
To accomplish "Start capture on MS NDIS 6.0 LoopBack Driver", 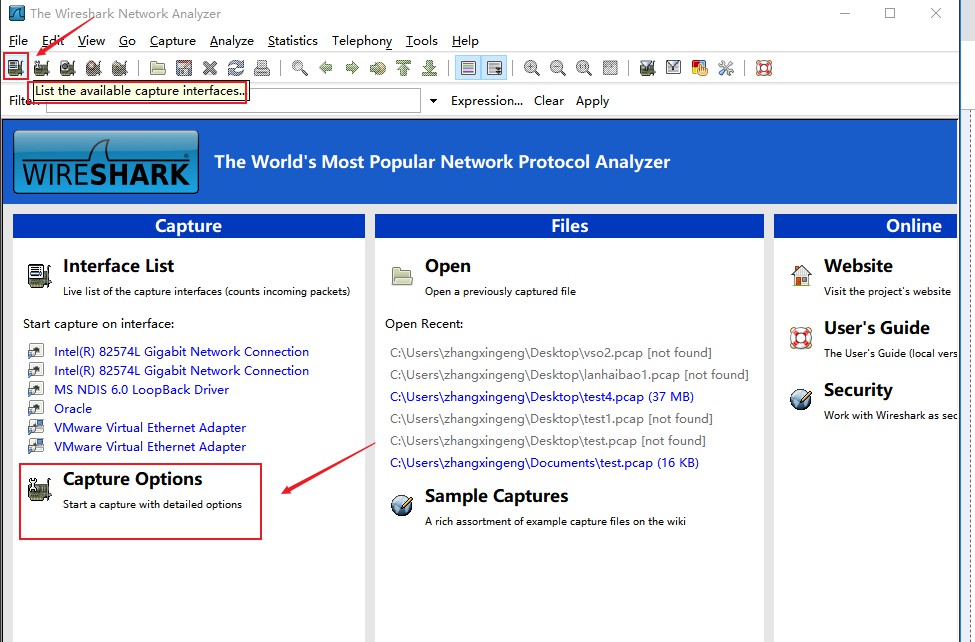I will coord(141,389).
